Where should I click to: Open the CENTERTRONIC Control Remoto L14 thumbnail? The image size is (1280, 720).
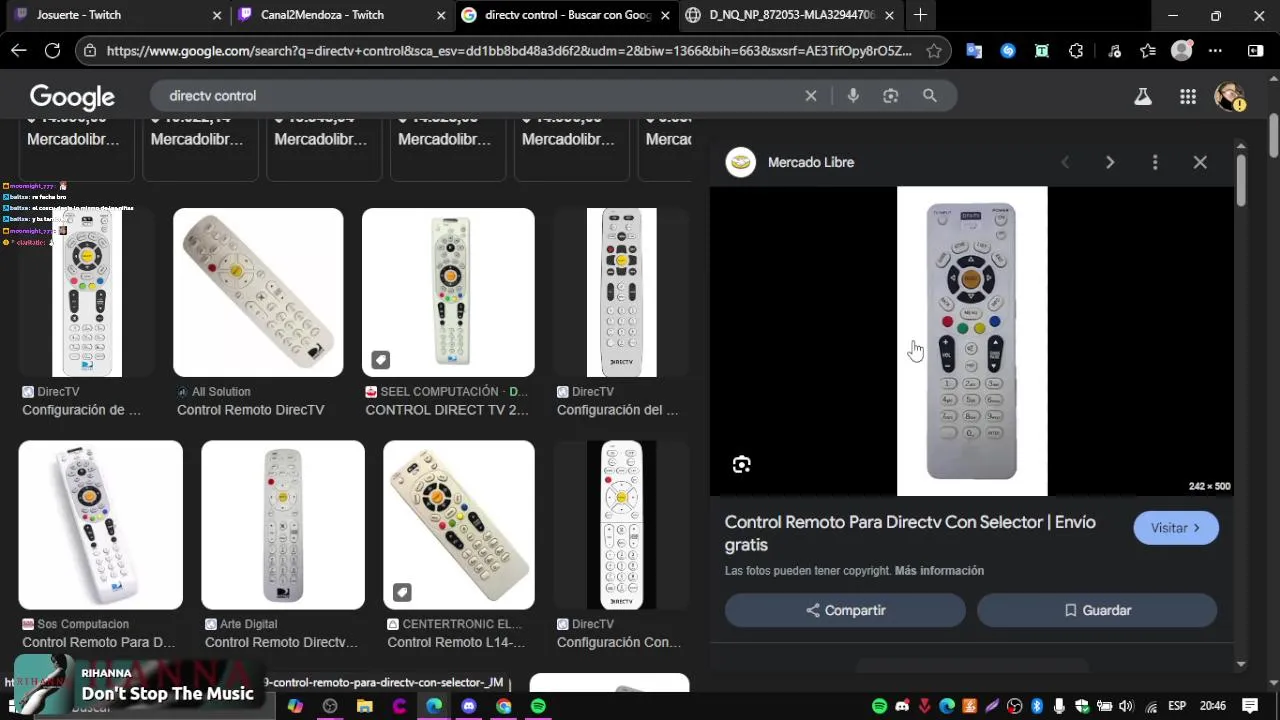[459, 525]
